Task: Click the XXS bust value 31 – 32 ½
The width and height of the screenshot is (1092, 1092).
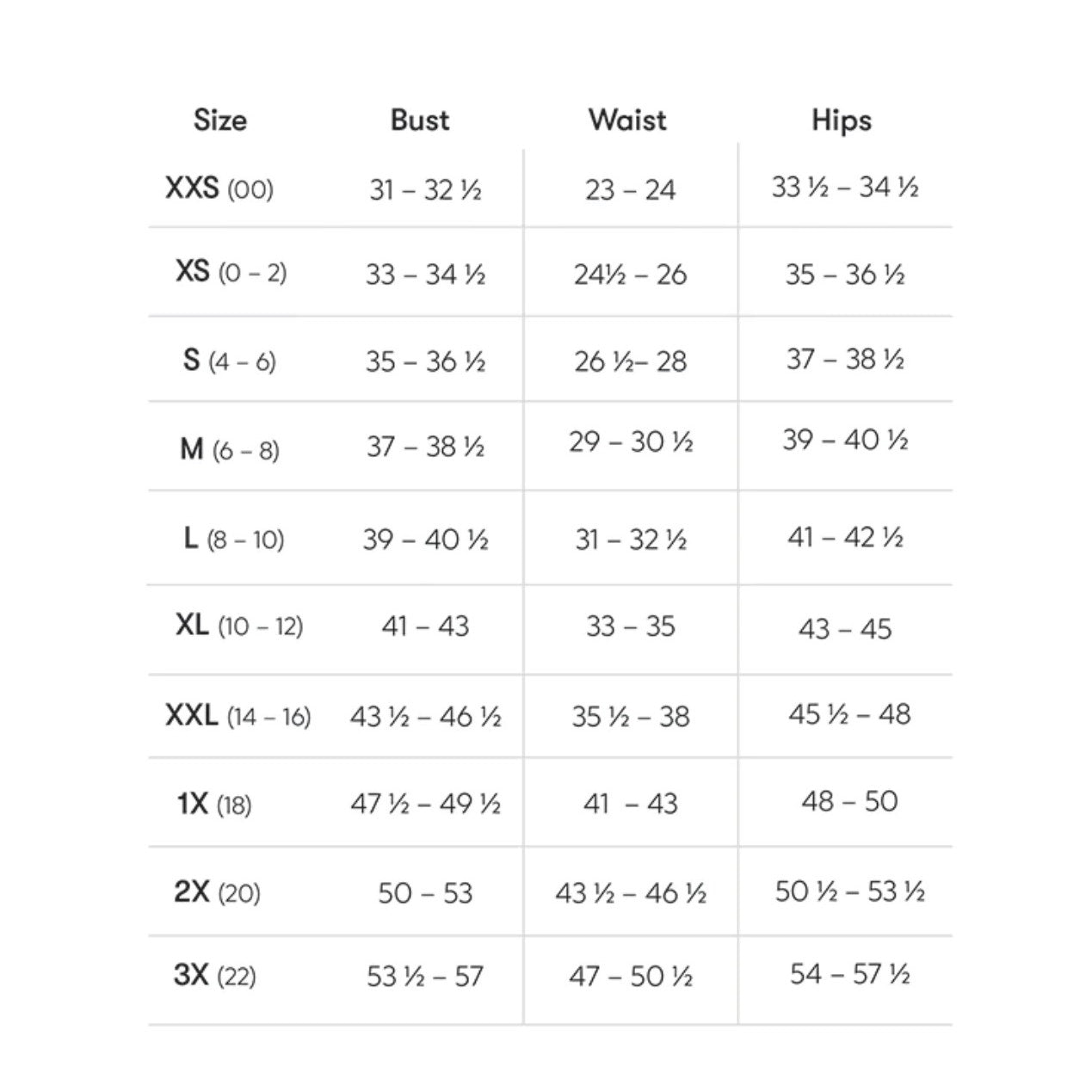Action: [425, 189]
